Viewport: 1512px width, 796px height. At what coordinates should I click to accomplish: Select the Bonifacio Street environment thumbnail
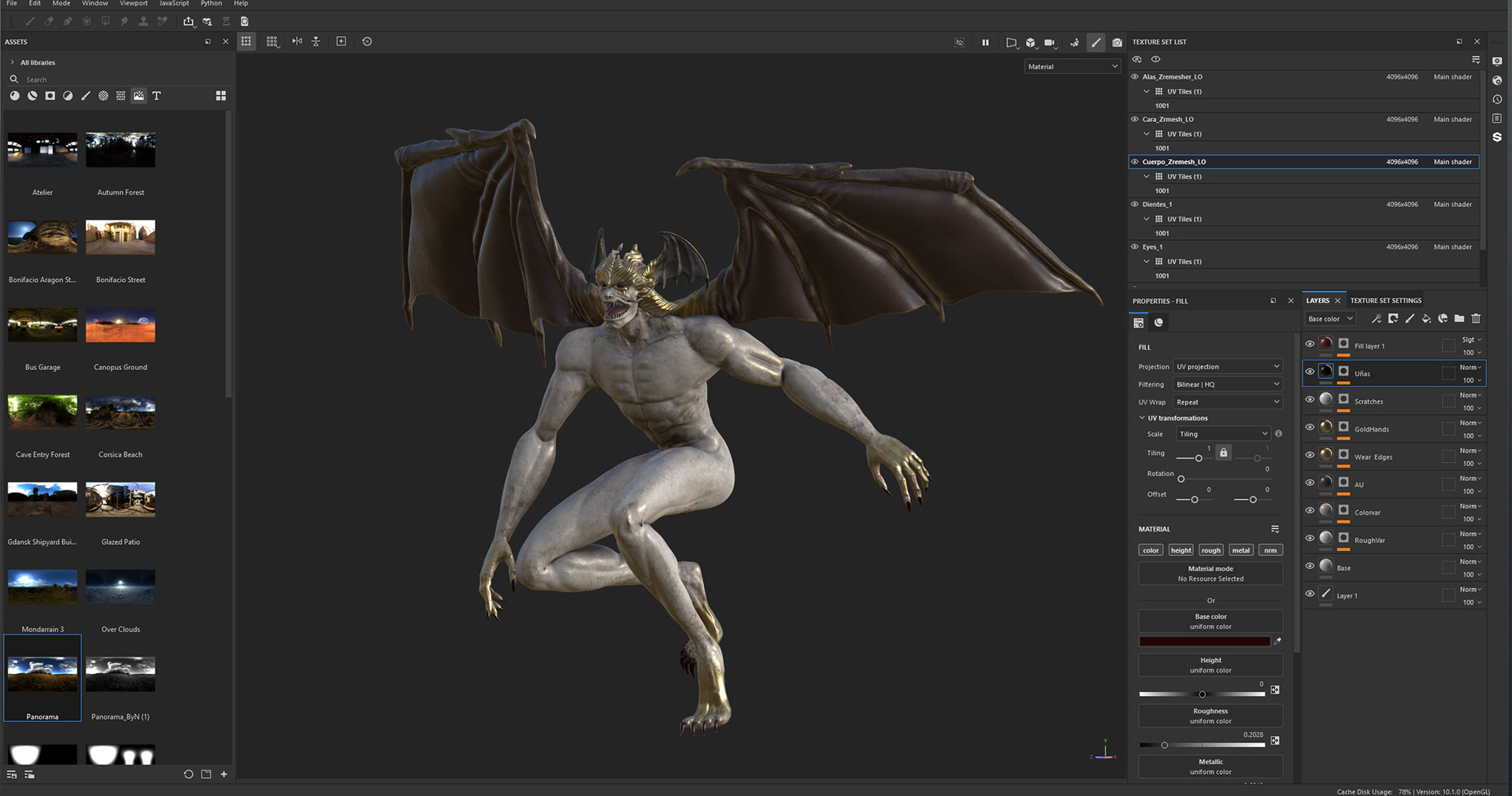point(120,238)
